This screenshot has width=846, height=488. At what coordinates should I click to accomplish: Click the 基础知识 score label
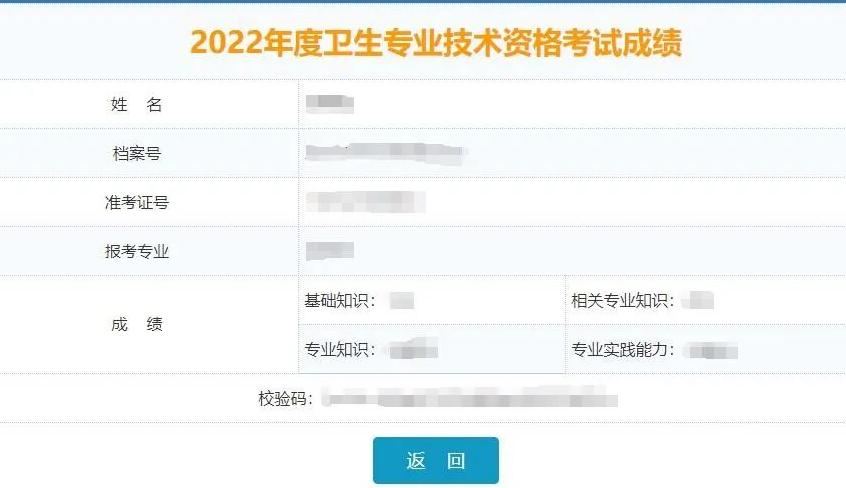coord(340,300)
